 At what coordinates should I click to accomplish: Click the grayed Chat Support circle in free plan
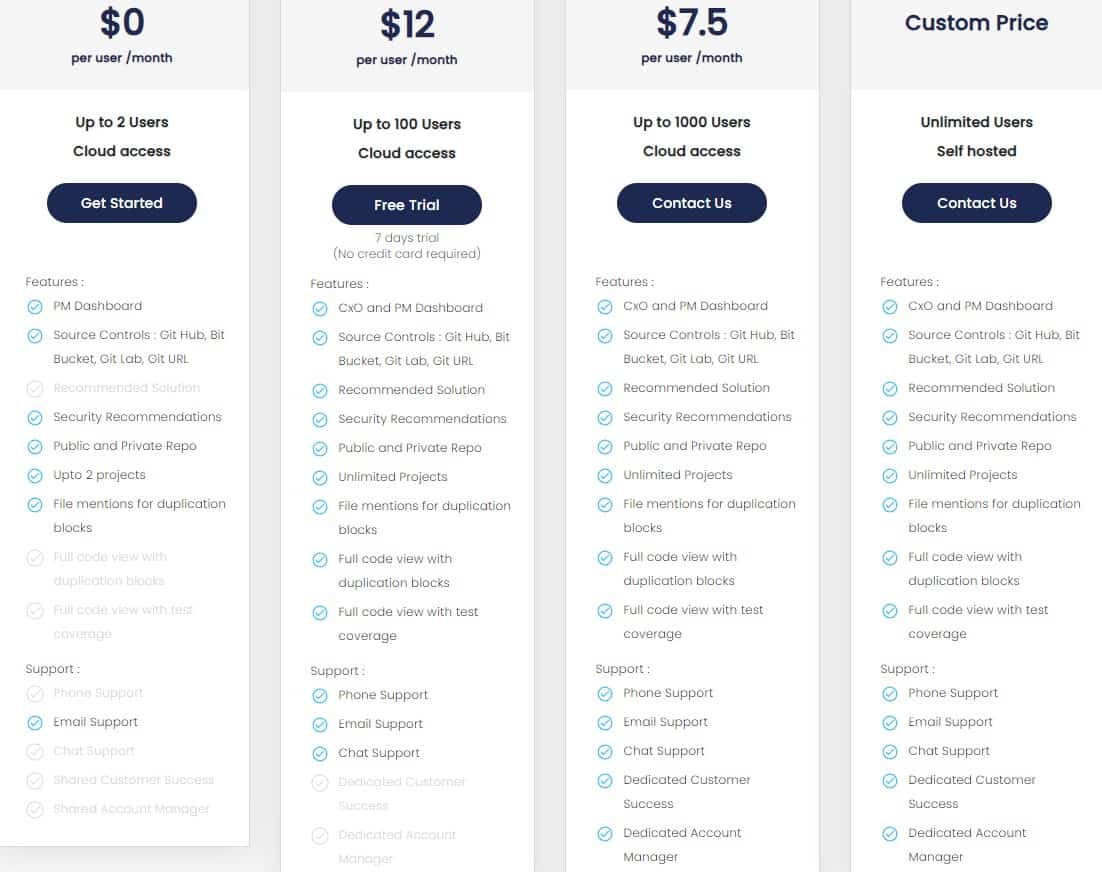36,751
